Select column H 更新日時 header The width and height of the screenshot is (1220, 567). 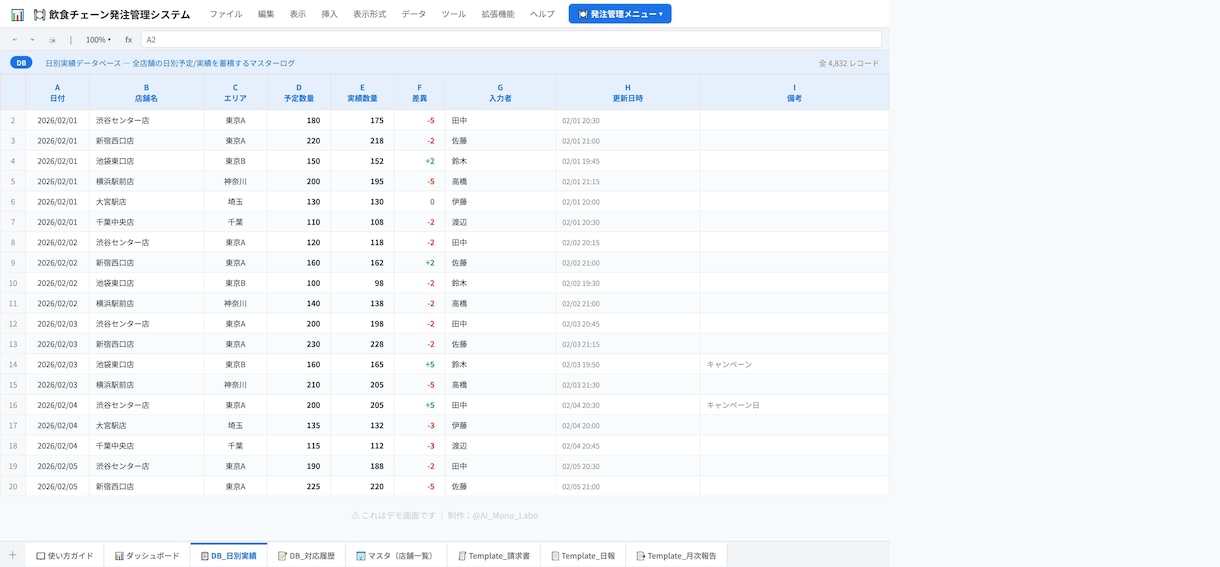(628, 92)
